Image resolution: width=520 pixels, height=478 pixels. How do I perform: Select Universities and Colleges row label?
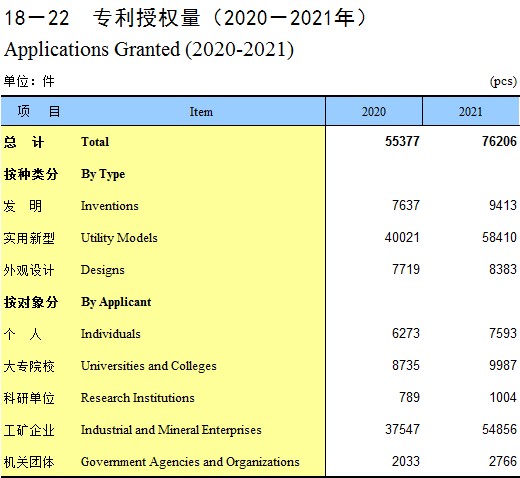(x=149, y=366)
